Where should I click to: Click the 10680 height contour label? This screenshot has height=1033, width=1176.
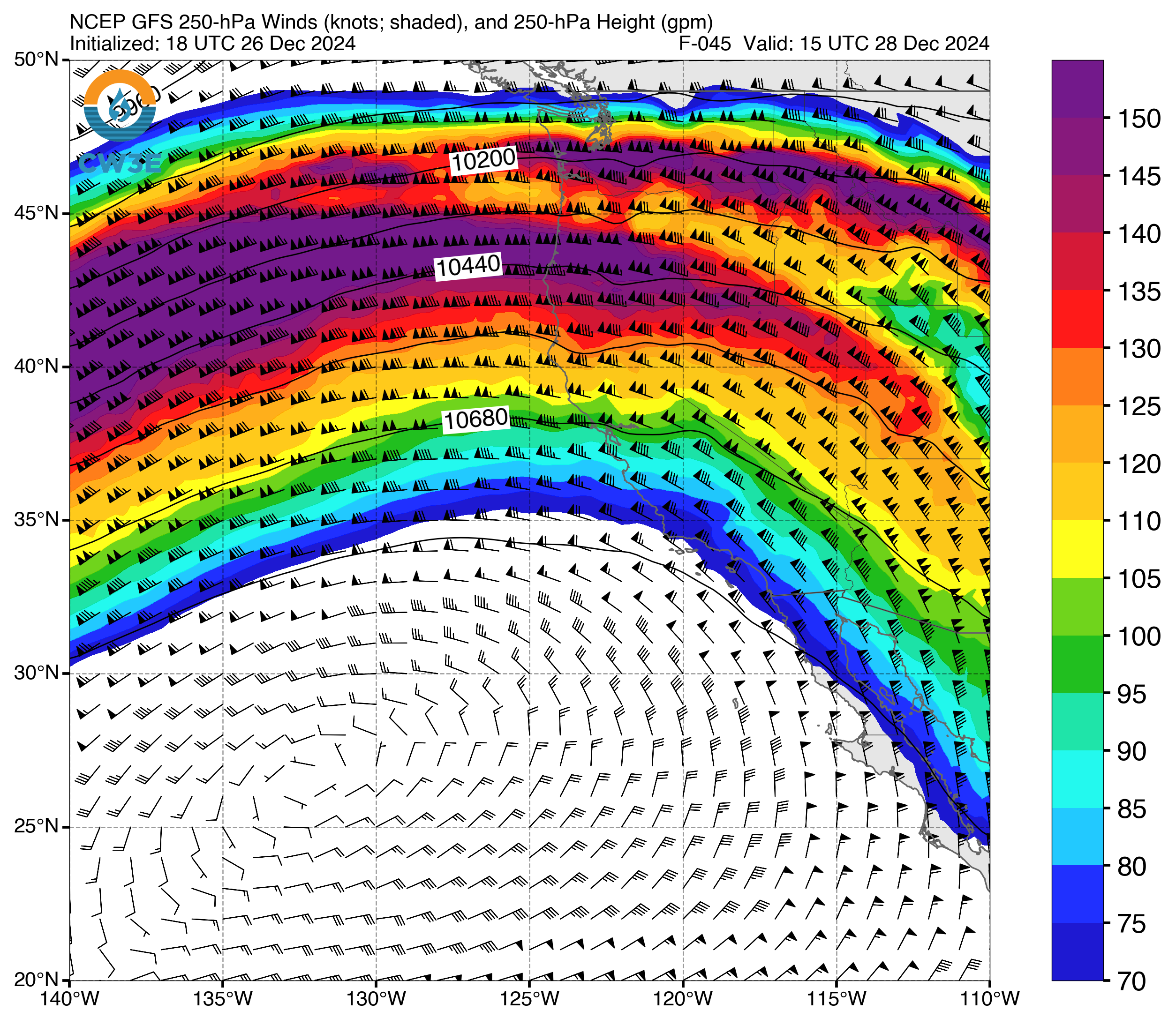(476, 419)
